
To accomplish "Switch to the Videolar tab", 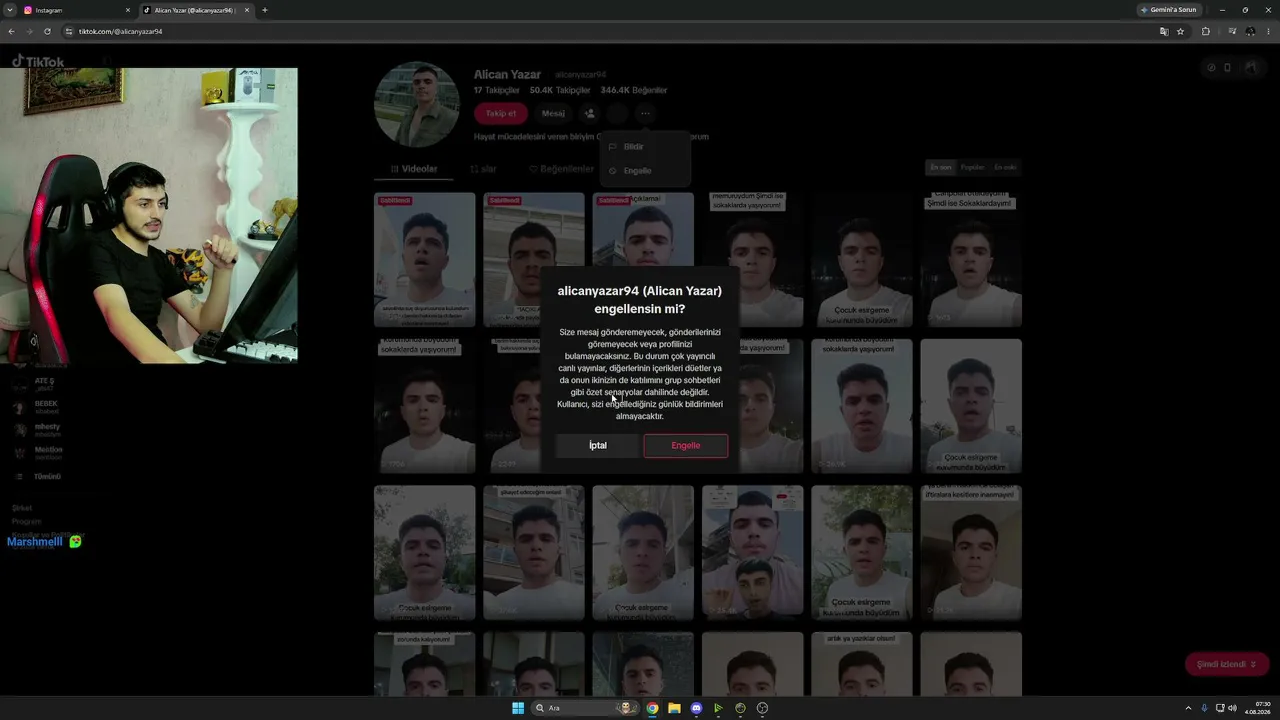I will tap(414, 169).
